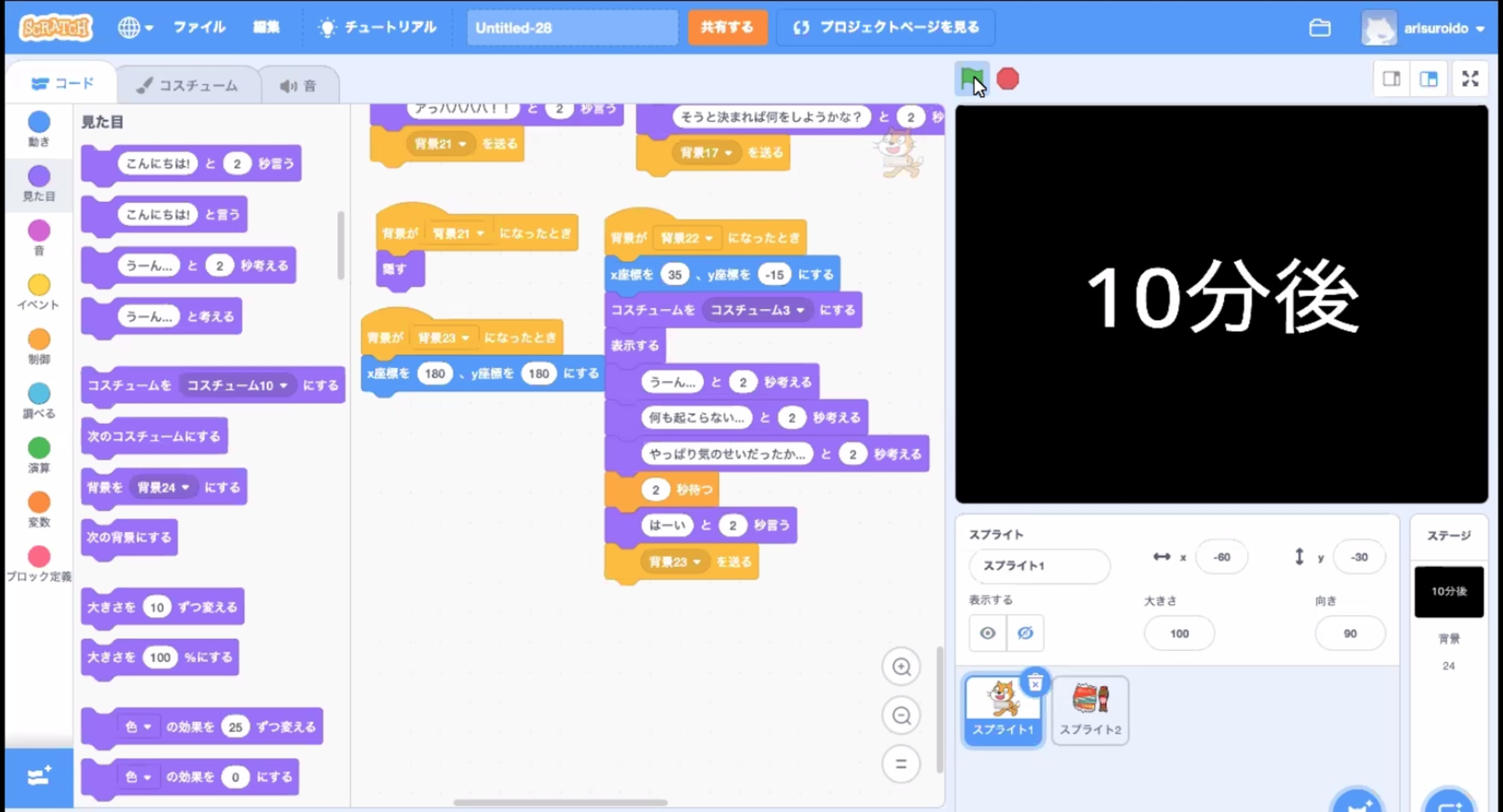1503x812 pixels.
Task: Zoom out the code workspace
Action: 901,715
